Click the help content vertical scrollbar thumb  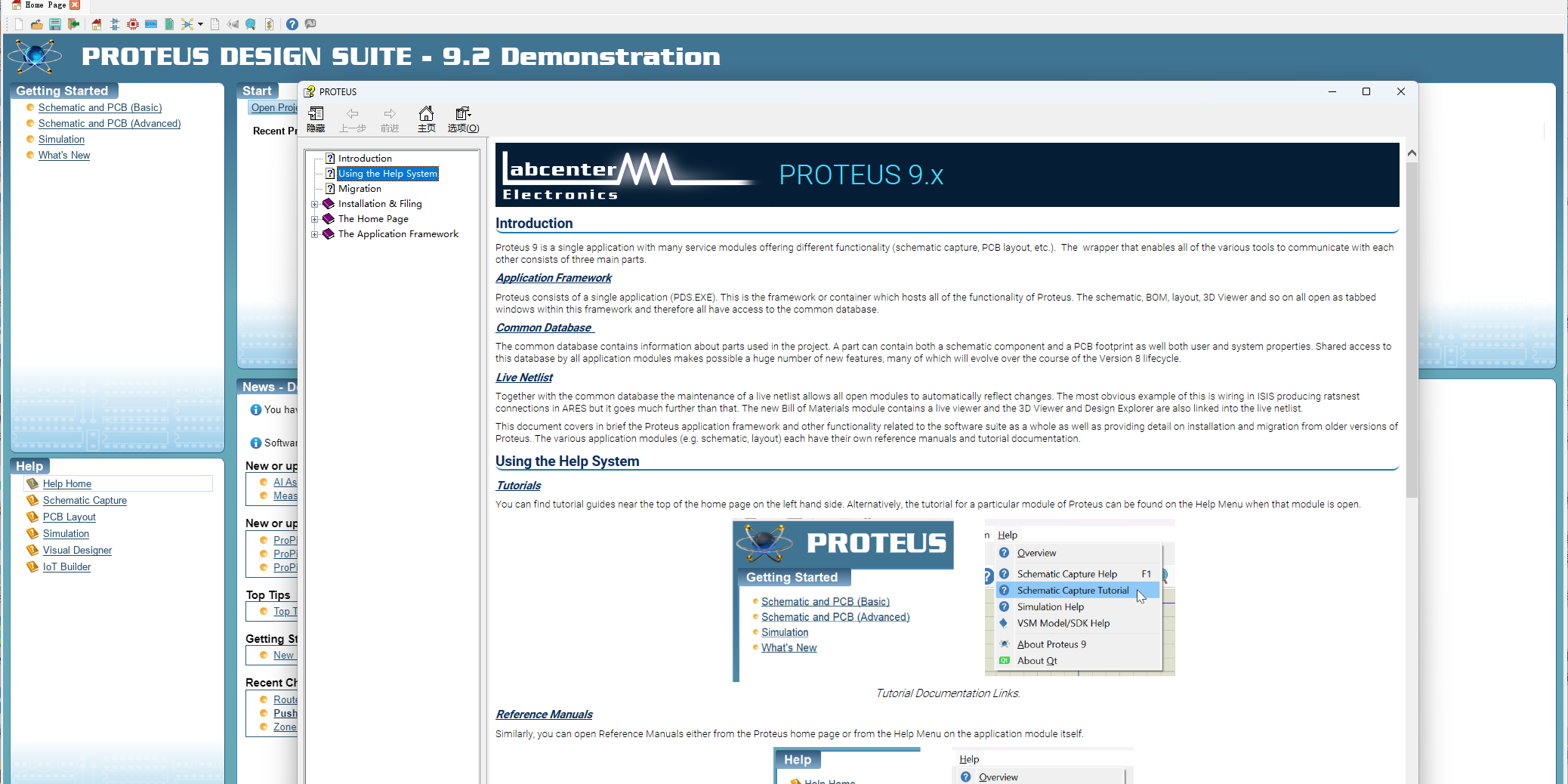1412,329
